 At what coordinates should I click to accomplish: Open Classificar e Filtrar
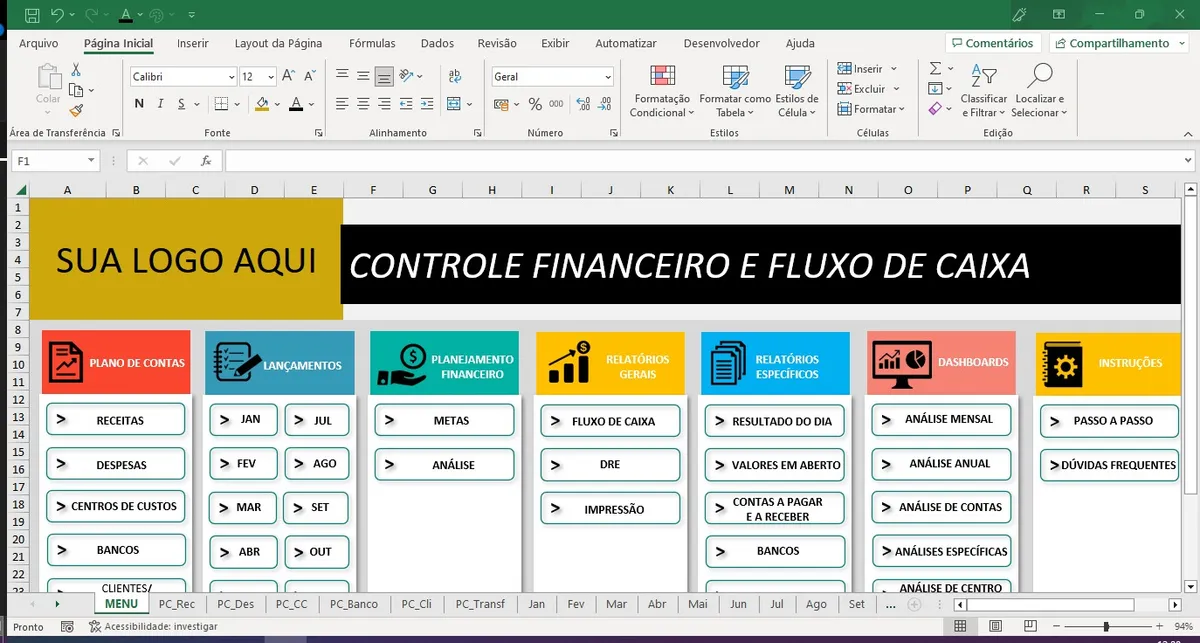tap(983, 90)
